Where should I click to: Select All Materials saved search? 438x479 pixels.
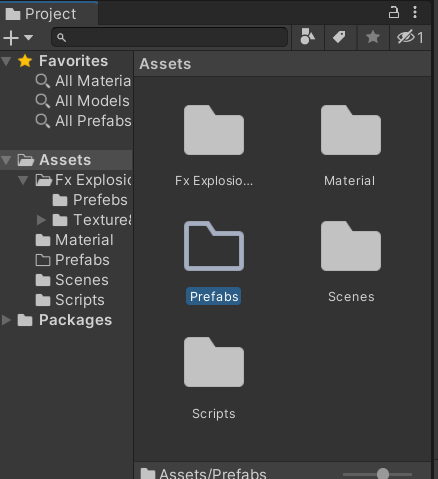[x=93, y=81]
